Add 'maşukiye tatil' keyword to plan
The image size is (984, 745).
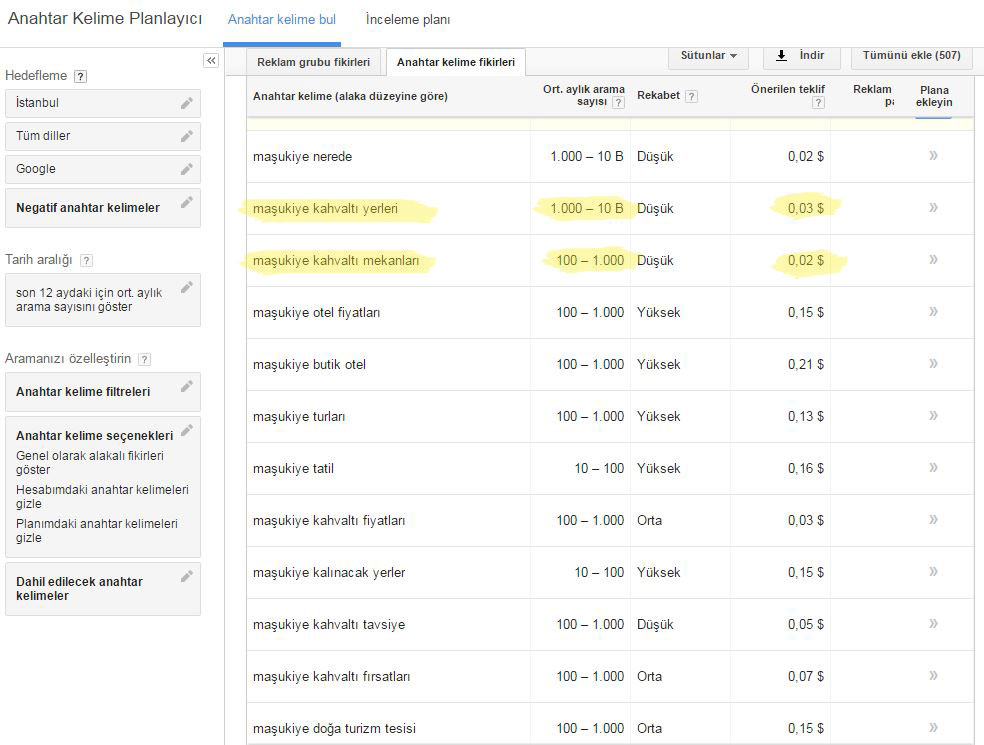pyautogui.click(x=933, y=467)
